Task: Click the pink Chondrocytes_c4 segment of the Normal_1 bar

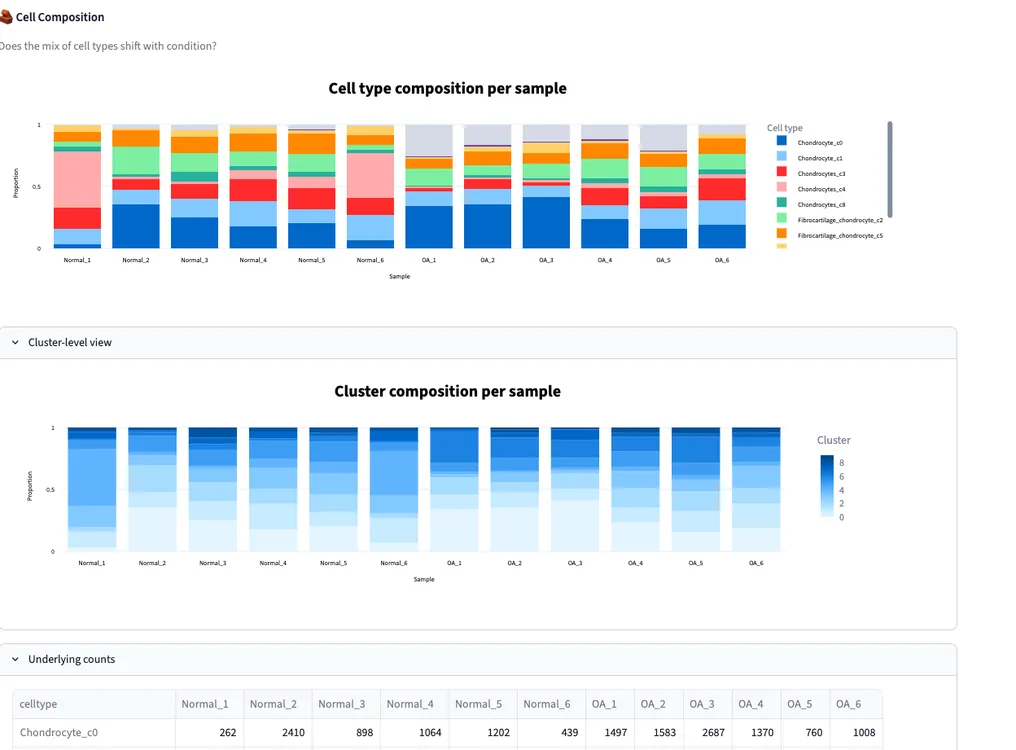Action: tap(77, 180)
